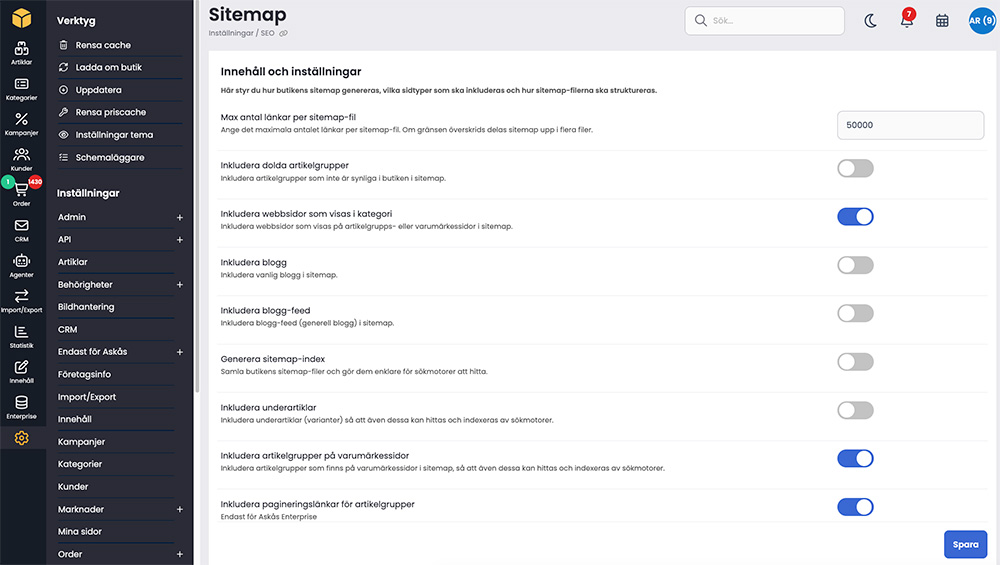Open the SEO breadcrumb link
Image resolution: width=1000 pixels, height=565 pixels.
267,33
